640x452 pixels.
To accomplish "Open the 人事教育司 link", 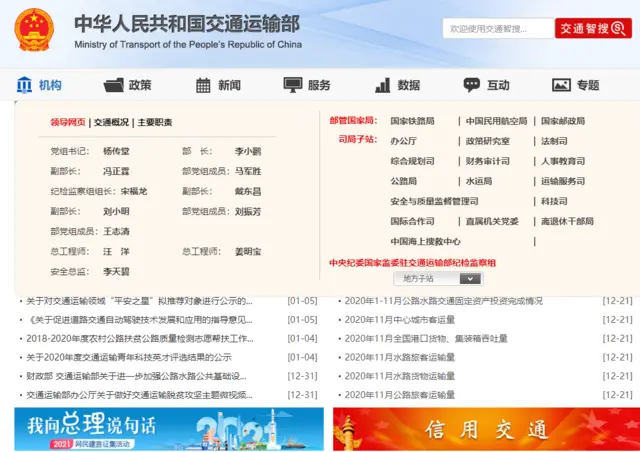I will [563, 161].
